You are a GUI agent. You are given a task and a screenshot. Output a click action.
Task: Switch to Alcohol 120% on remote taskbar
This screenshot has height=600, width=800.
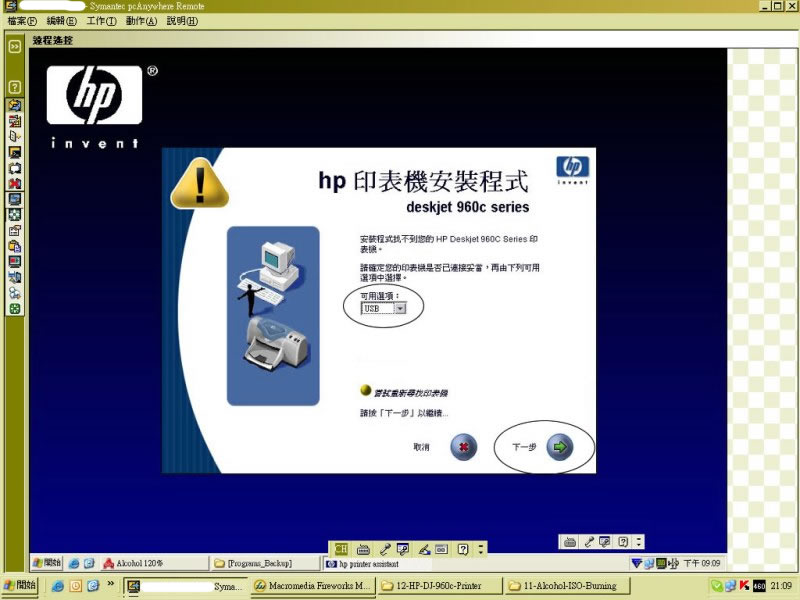pyautogui.click(x=154, y=563)
